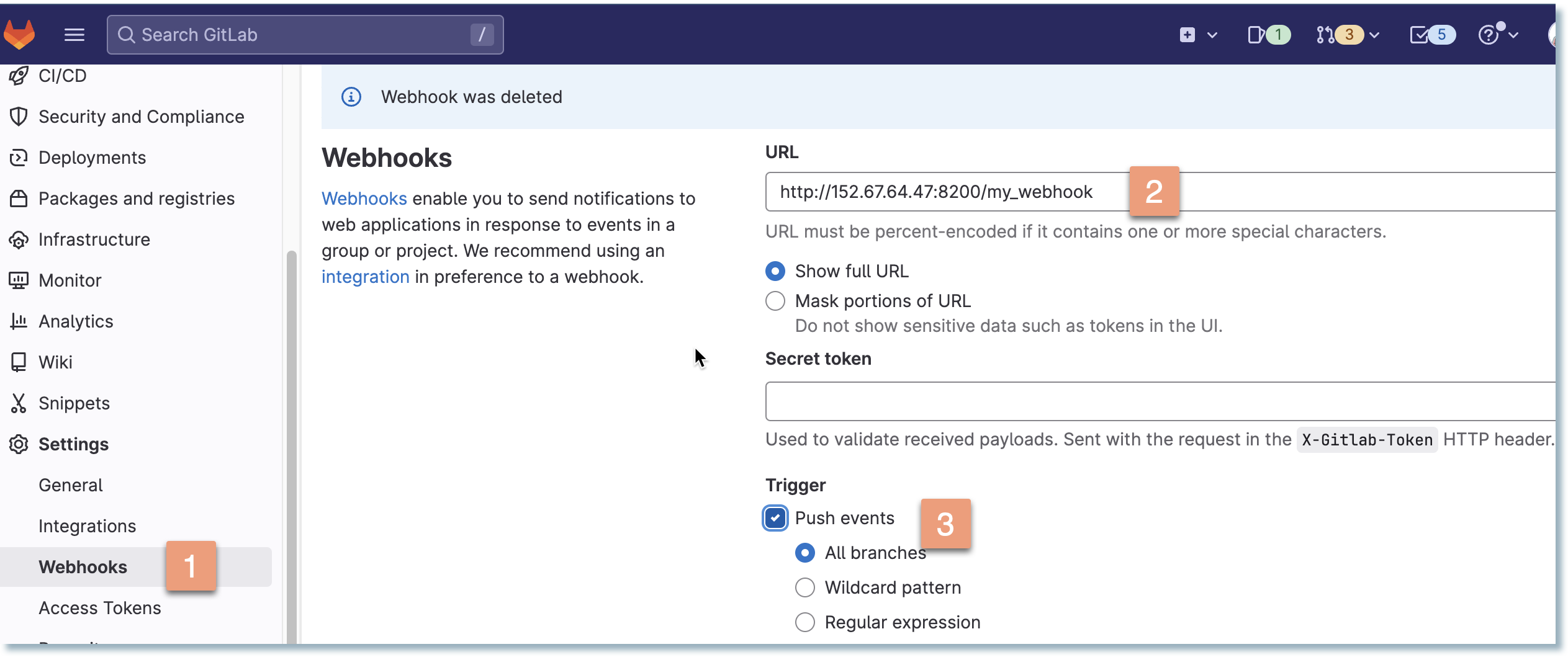Image resolution: width=1568 pixels, height=665 pixels.
Task: Select Mask portions of URL option
Action: 775,301
